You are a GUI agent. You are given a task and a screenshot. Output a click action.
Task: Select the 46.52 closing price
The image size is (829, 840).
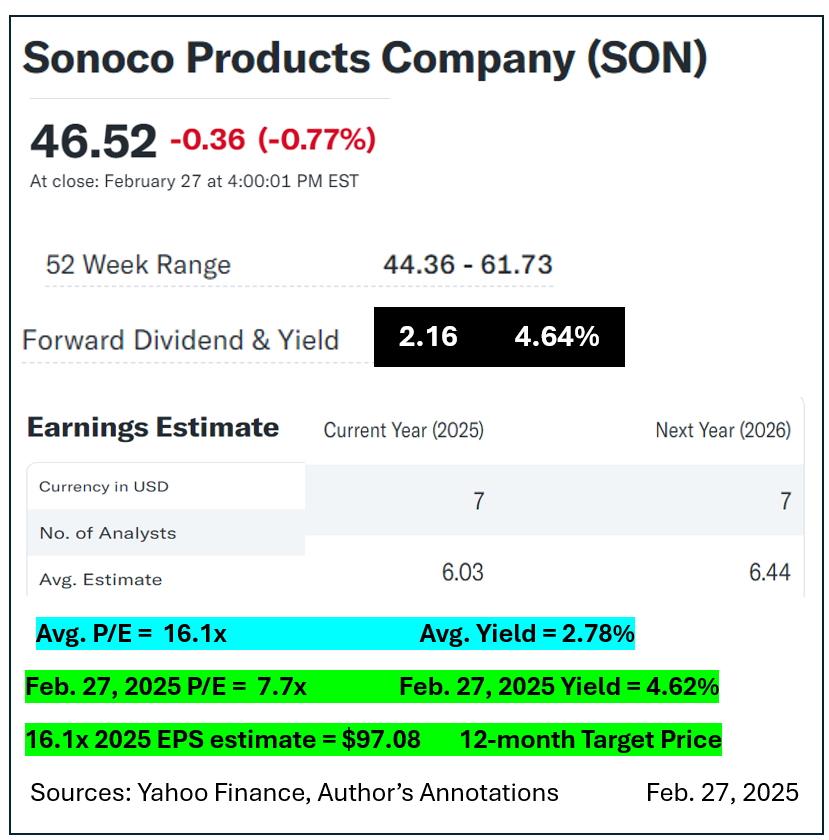point(93,141)
